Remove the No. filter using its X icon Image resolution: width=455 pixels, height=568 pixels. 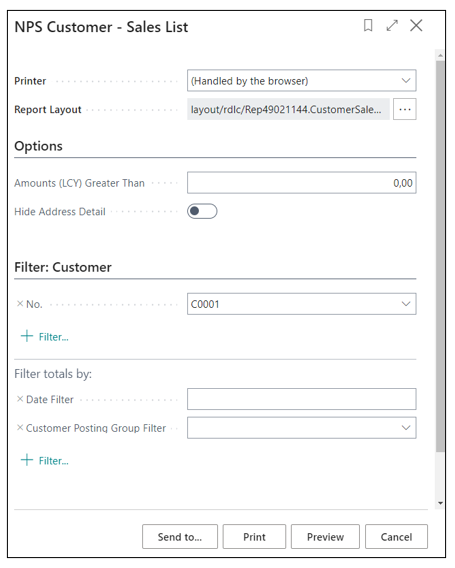(20, 304)
